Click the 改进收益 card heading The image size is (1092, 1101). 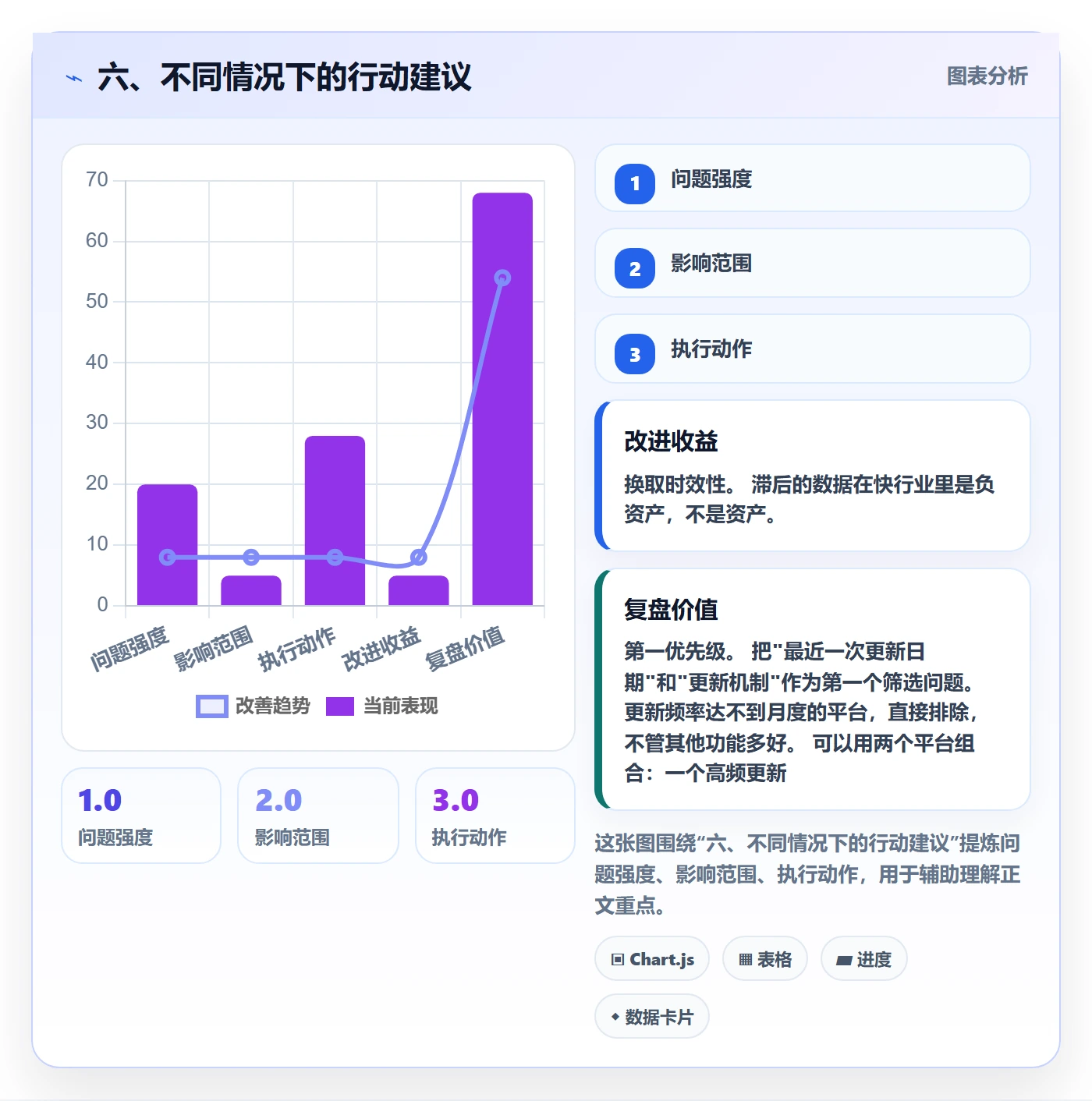pos(671,441)
